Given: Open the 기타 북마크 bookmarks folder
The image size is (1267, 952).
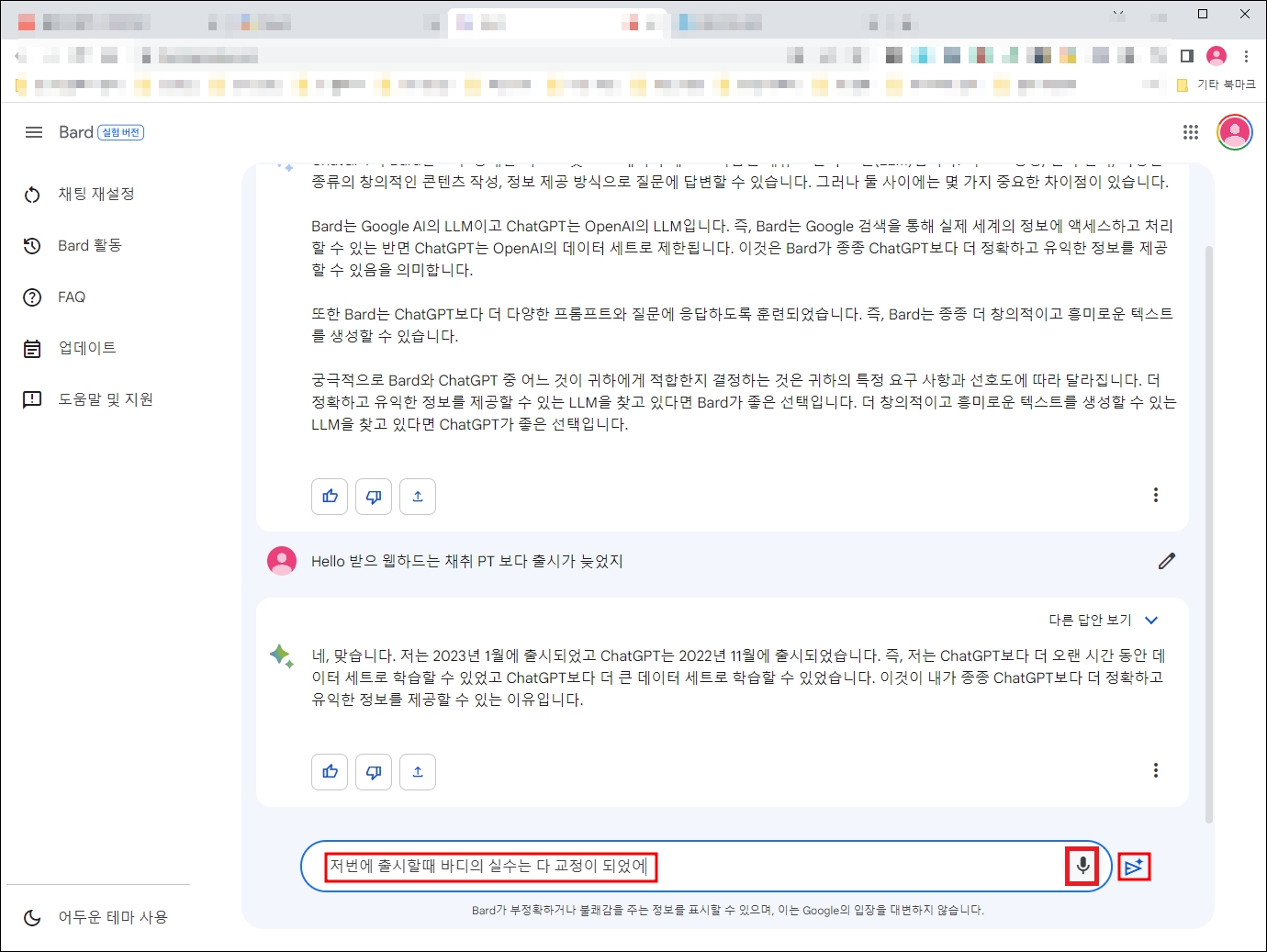Looking at the screenshot, I should [1217, 84].
